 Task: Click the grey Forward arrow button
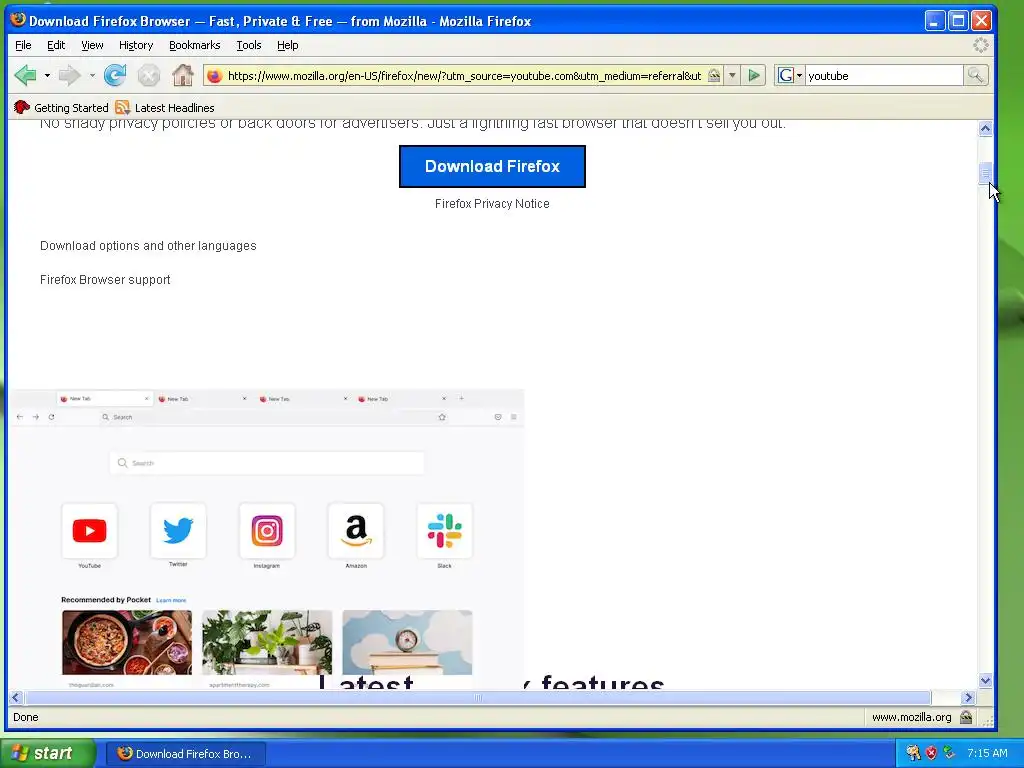pyautogui.click(x=69, y=76)
